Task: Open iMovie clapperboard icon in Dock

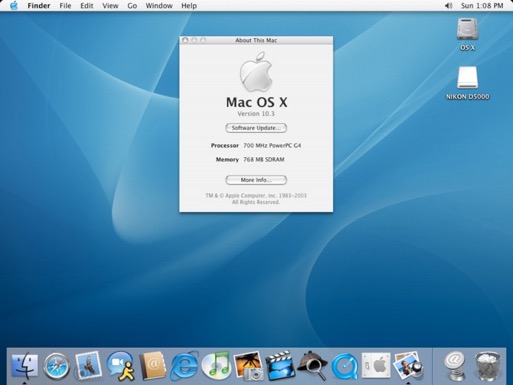Action: point(280,366)
